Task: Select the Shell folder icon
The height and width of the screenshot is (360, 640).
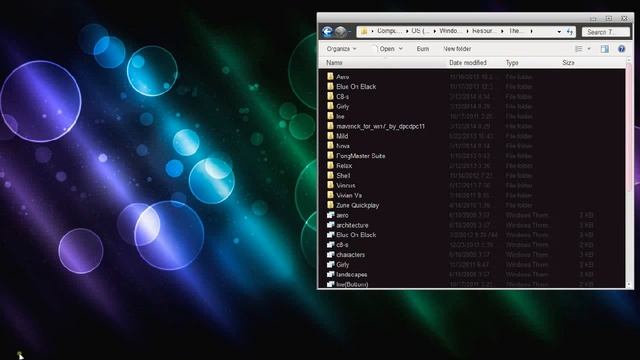Action: coord(331,176)
